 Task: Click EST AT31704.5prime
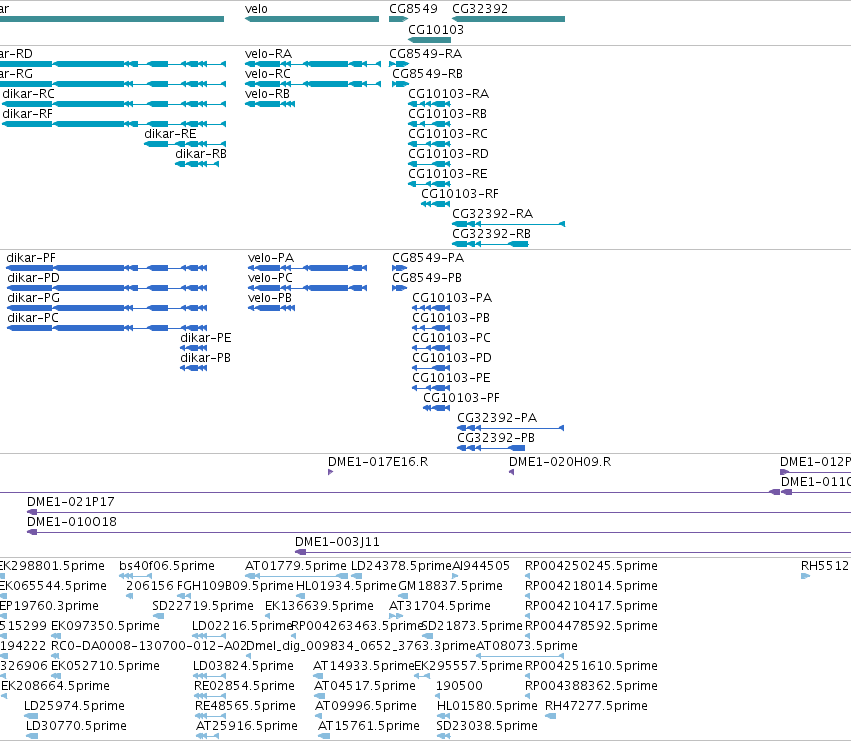[396, 616]
